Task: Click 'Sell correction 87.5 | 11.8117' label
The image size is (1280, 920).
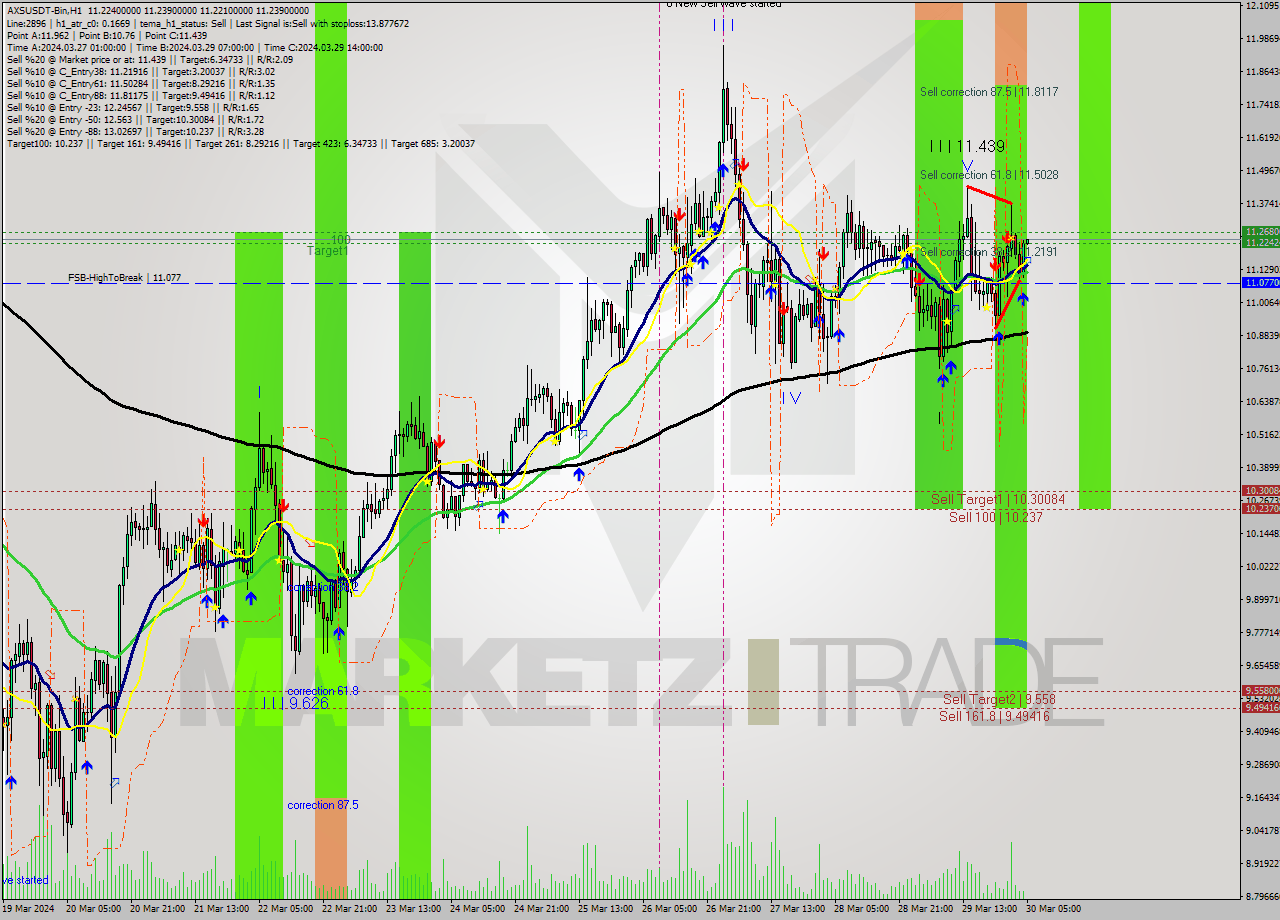Action: coord(989,92)
